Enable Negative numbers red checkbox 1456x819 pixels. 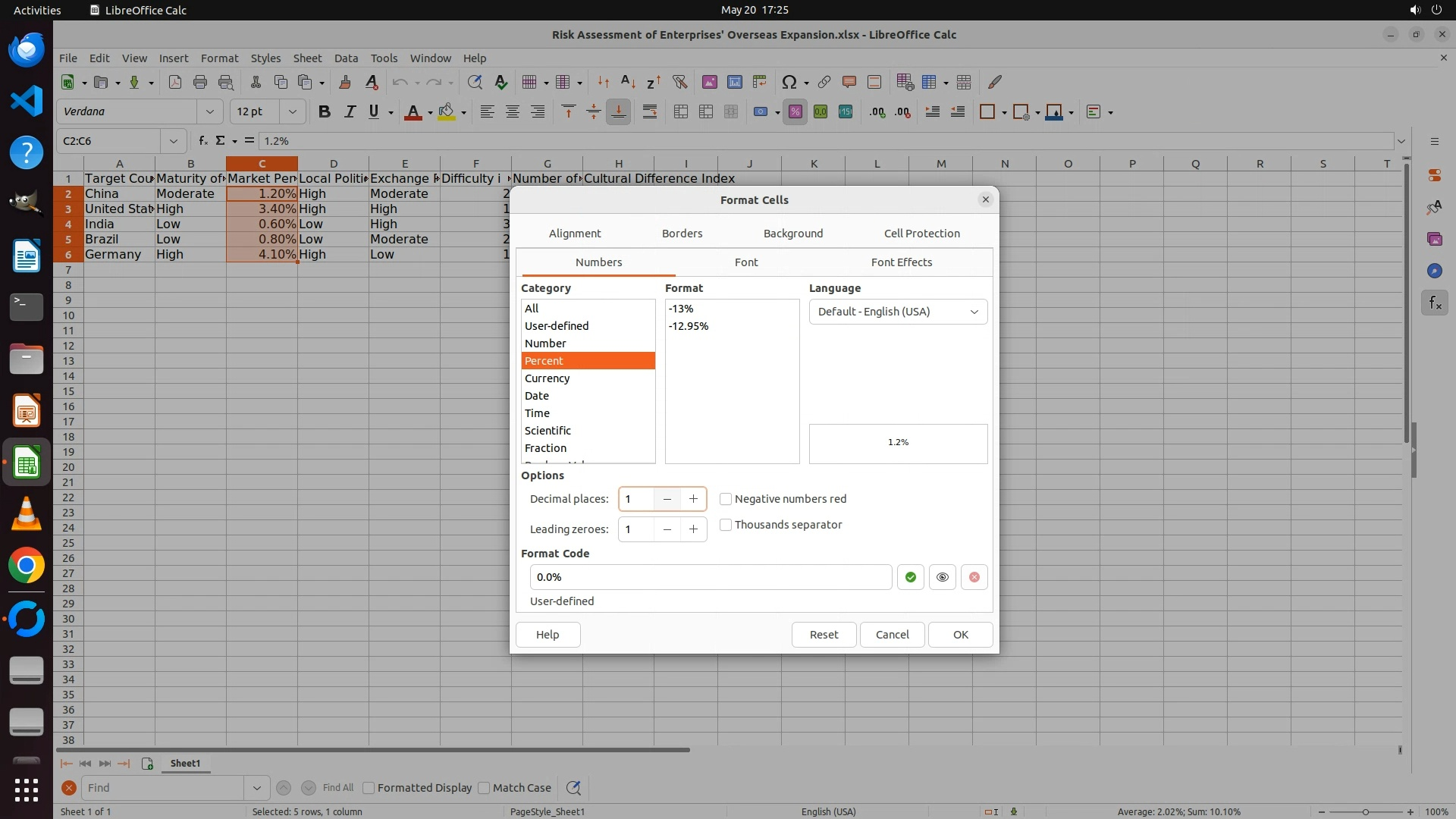[x=726, y=499]
